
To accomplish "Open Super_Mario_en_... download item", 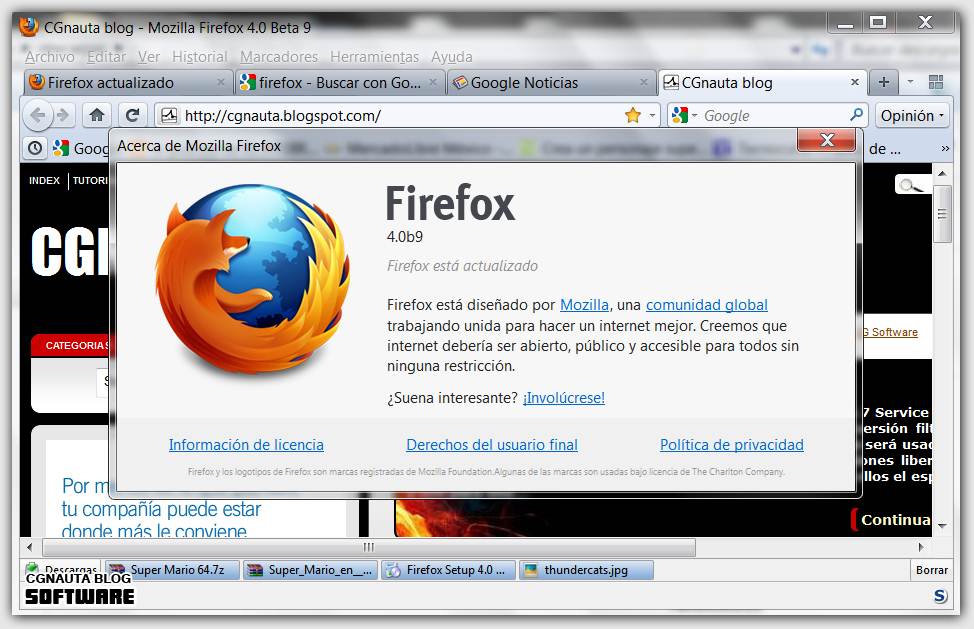I will coord(310,570).
